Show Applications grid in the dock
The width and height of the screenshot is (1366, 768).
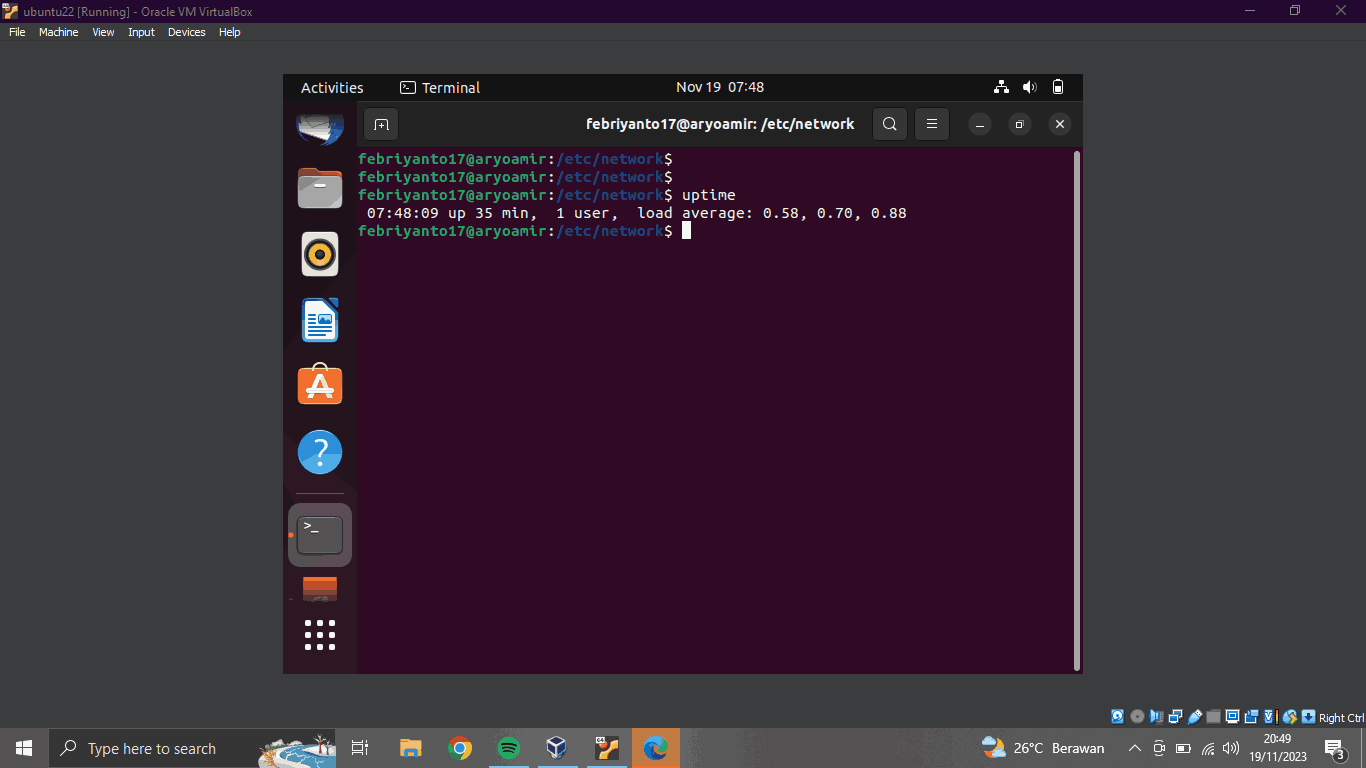320,634
